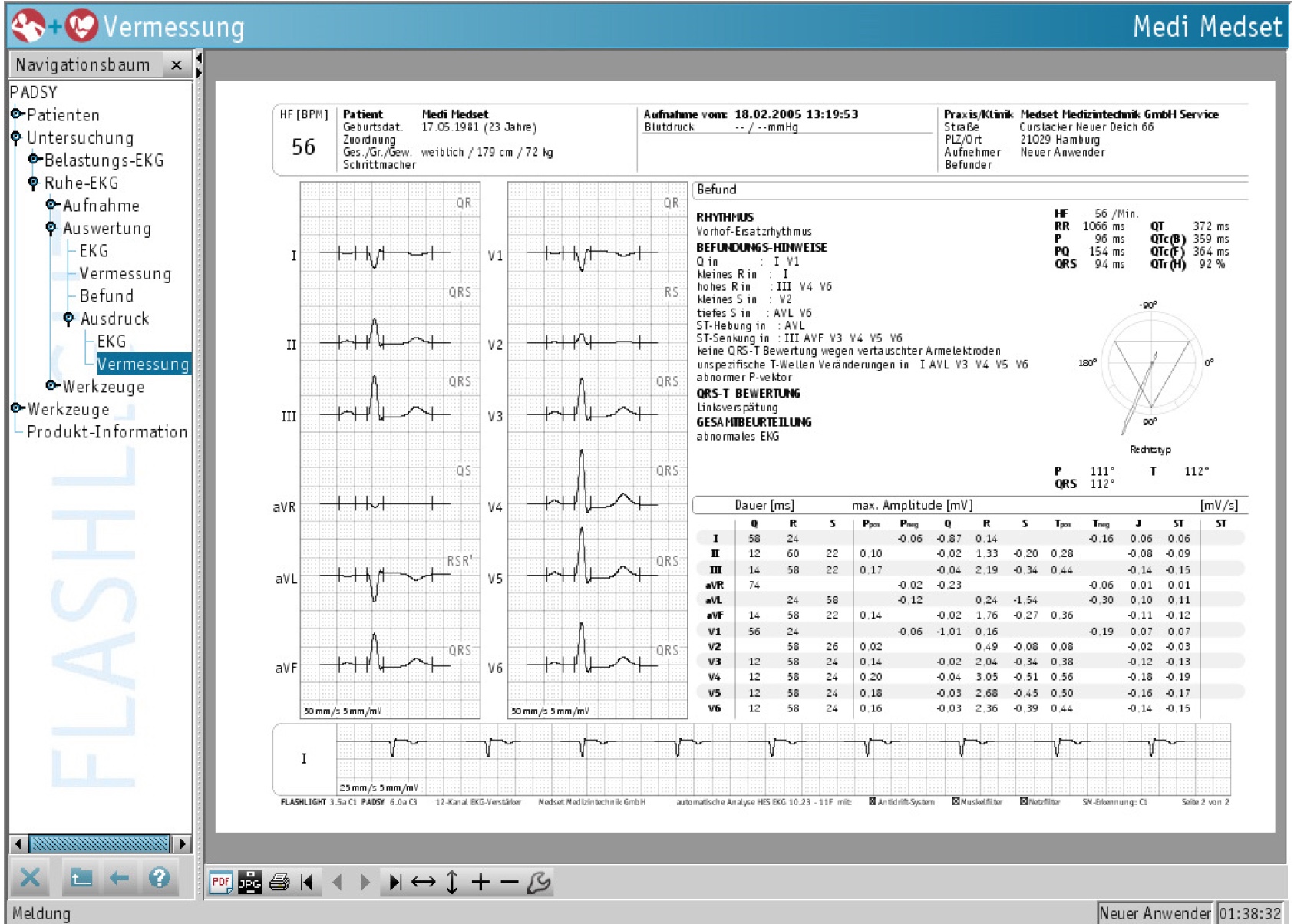Expand the Aufnahme node
1294x924 pixels.
[x=52, y=204]
